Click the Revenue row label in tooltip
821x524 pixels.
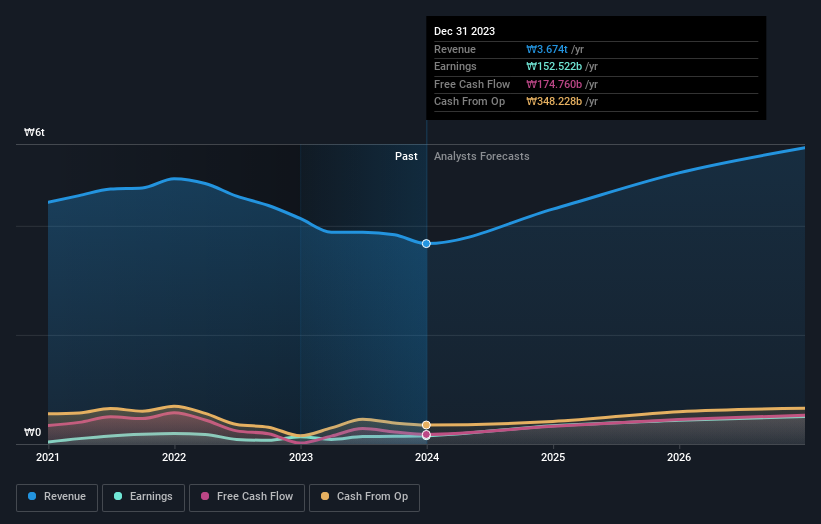455,49
